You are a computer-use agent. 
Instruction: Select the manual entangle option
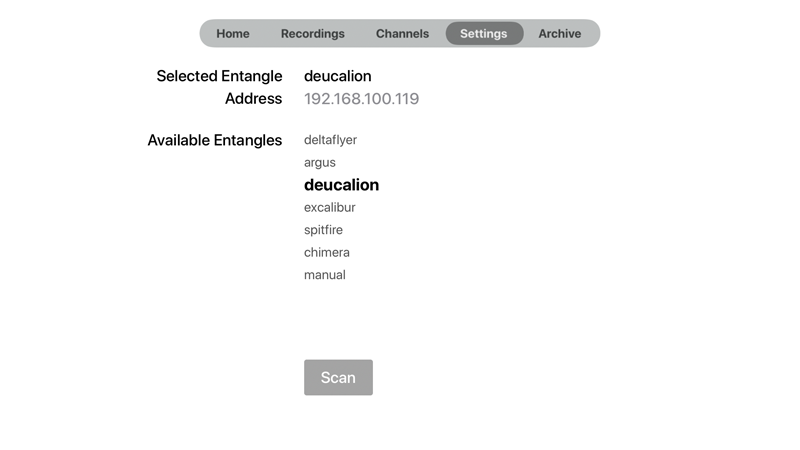[x=324, y=274]
